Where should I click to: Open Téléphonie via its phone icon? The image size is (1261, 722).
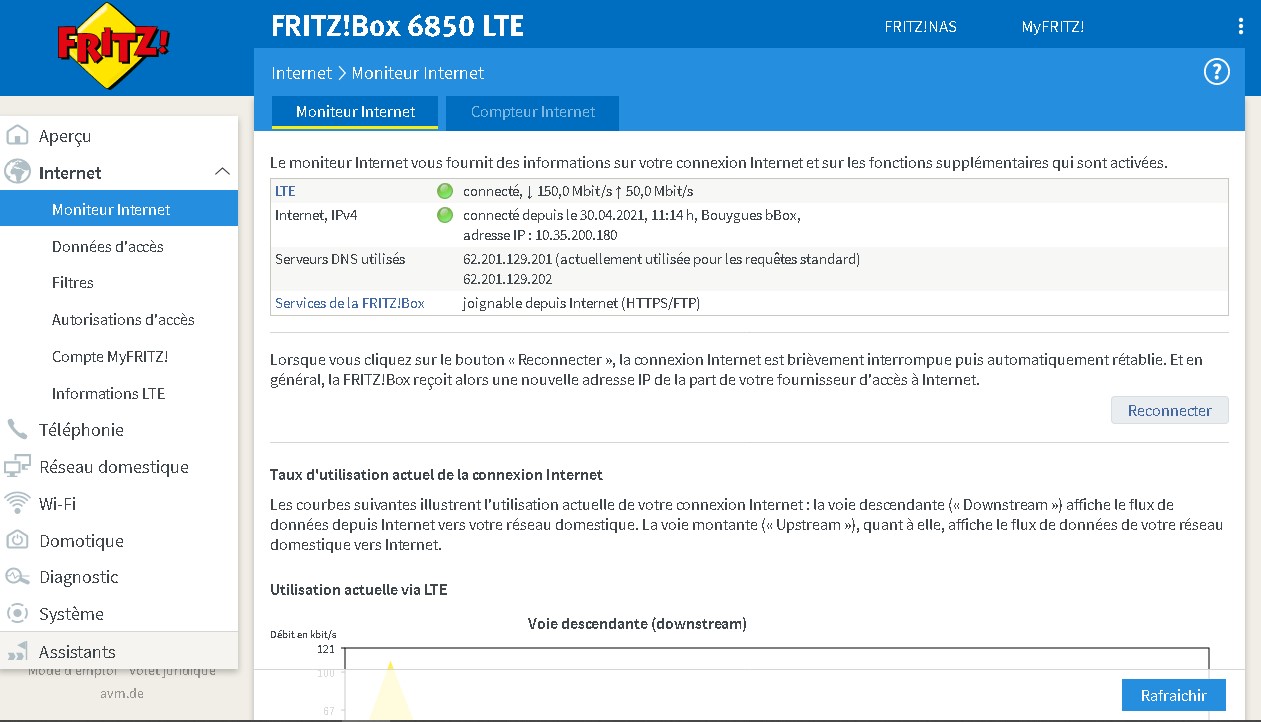coord(18,430)
